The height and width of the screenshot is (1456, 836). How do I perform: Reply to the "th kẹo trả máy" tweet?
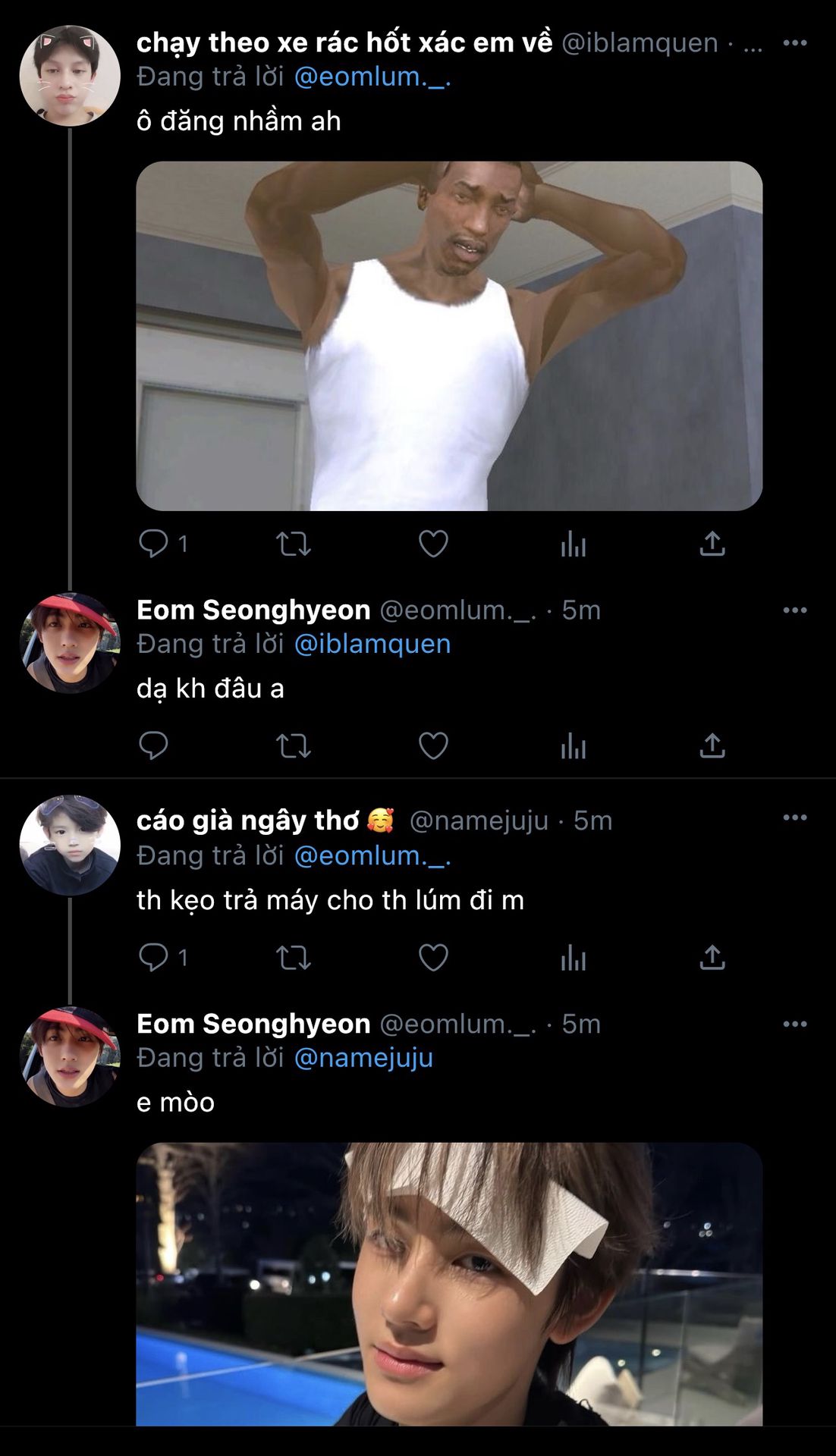(x=153, y=958)
